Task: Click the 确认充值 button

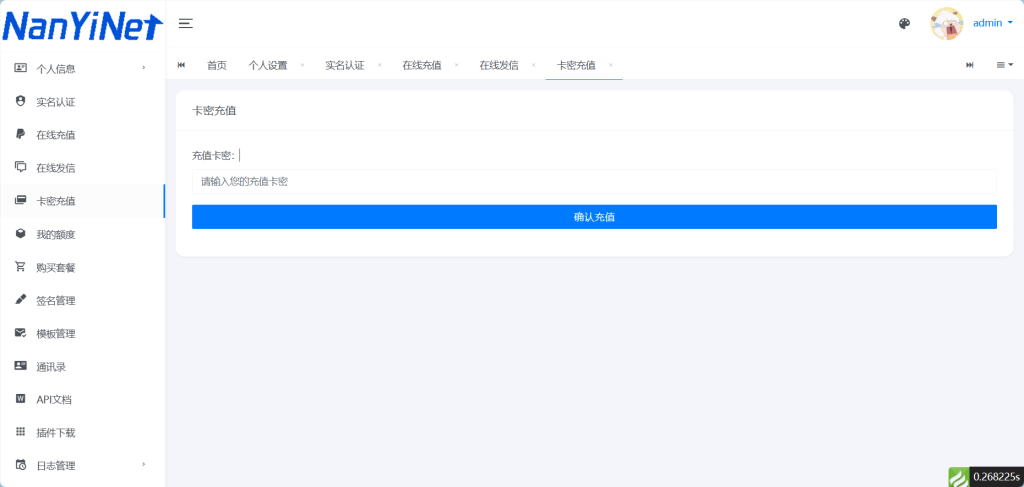Action: click(594, 217)
